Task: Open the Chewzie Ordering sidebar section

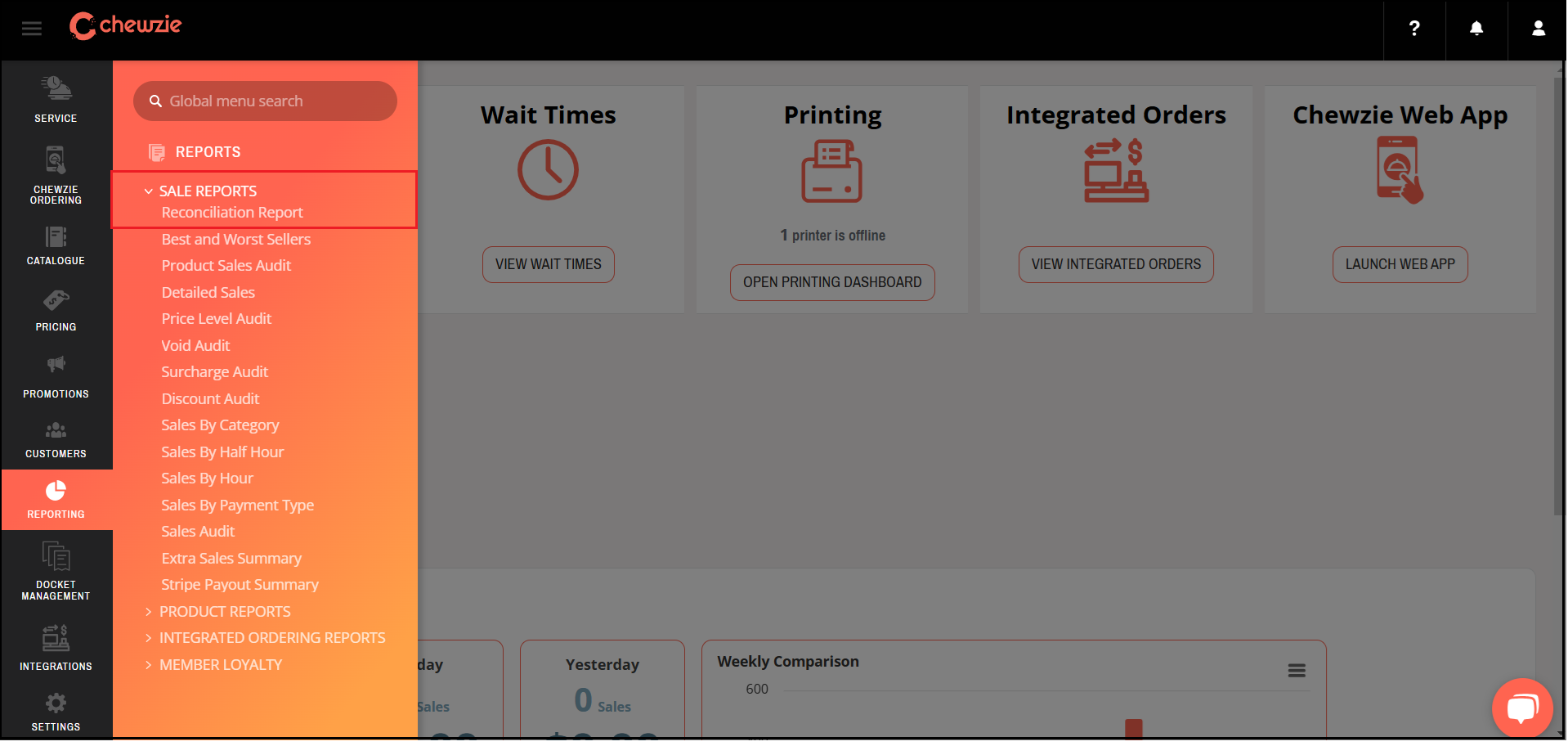Action: (56, 175)
